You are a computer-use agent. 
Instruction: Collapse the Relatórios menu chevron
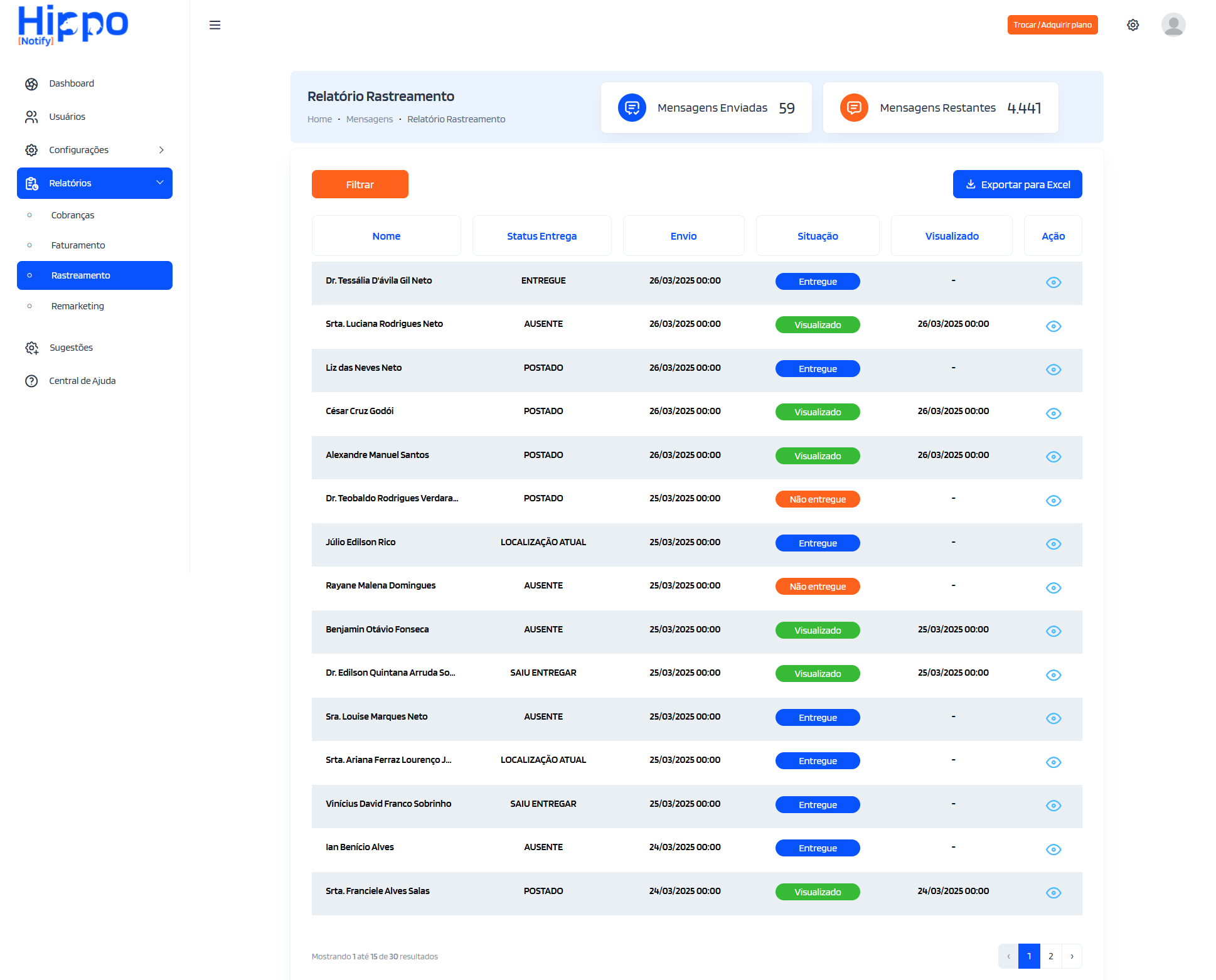161,183
